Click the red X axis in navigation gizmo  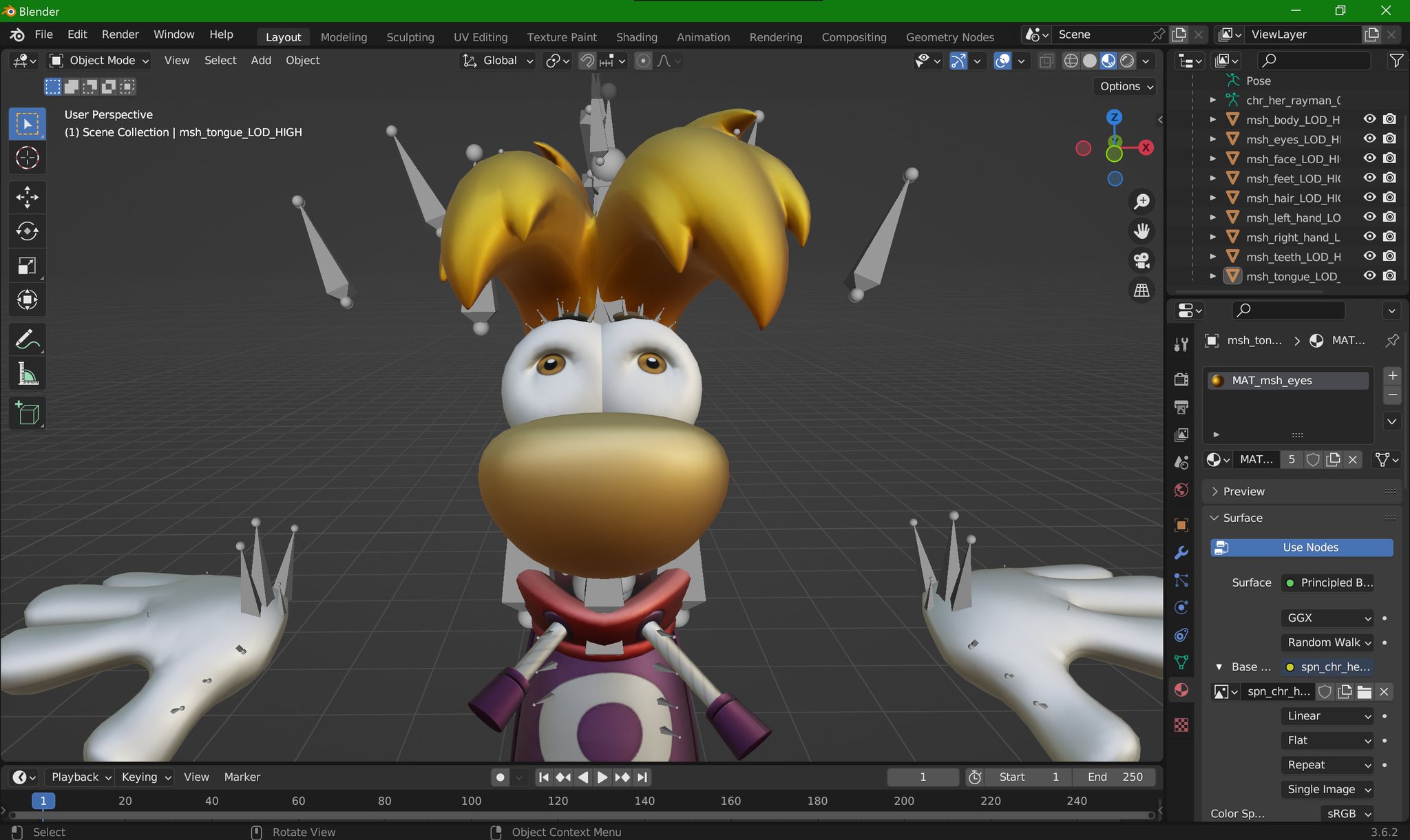(x=1146, y=147)
